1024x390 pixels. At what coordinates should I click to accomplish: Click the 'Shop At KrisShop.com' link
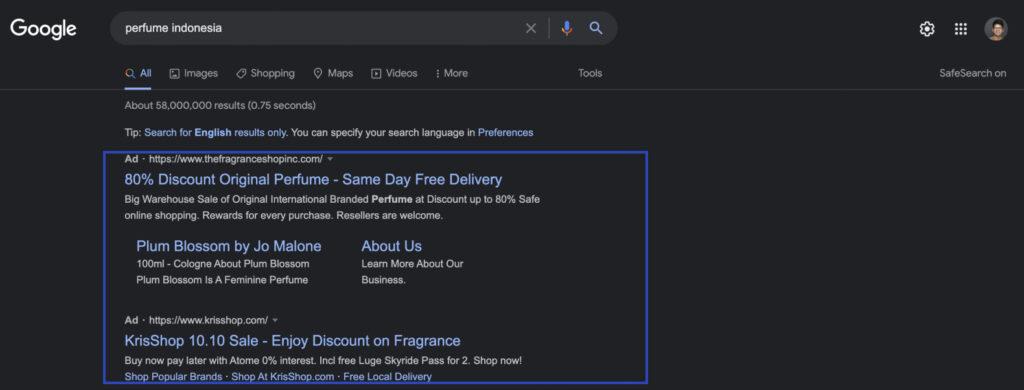coord(283,377)
